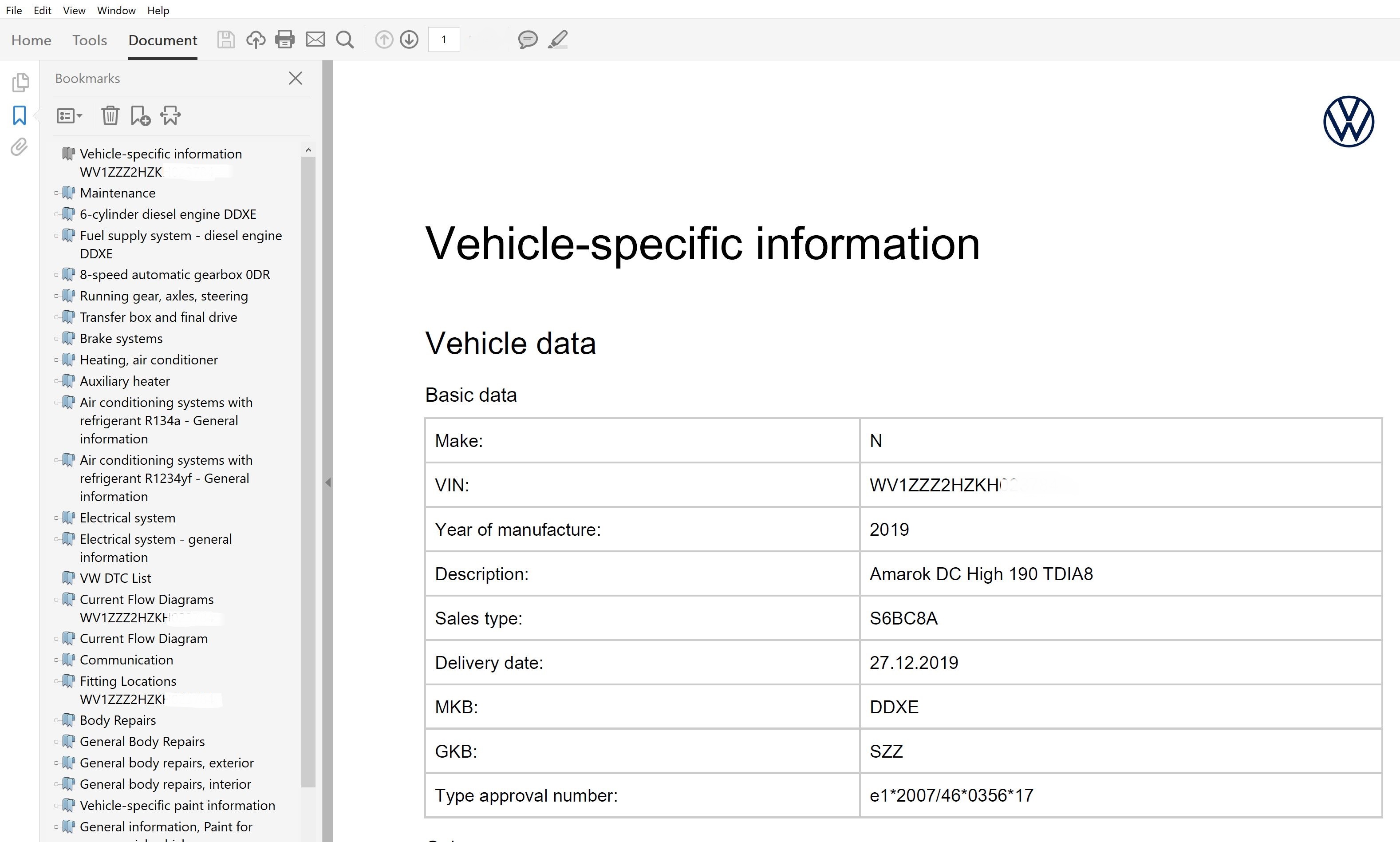Screen dimensions: 1400x842
Task: Click the Save file icon
Action: pyautogui.click(x=226, y=40)
